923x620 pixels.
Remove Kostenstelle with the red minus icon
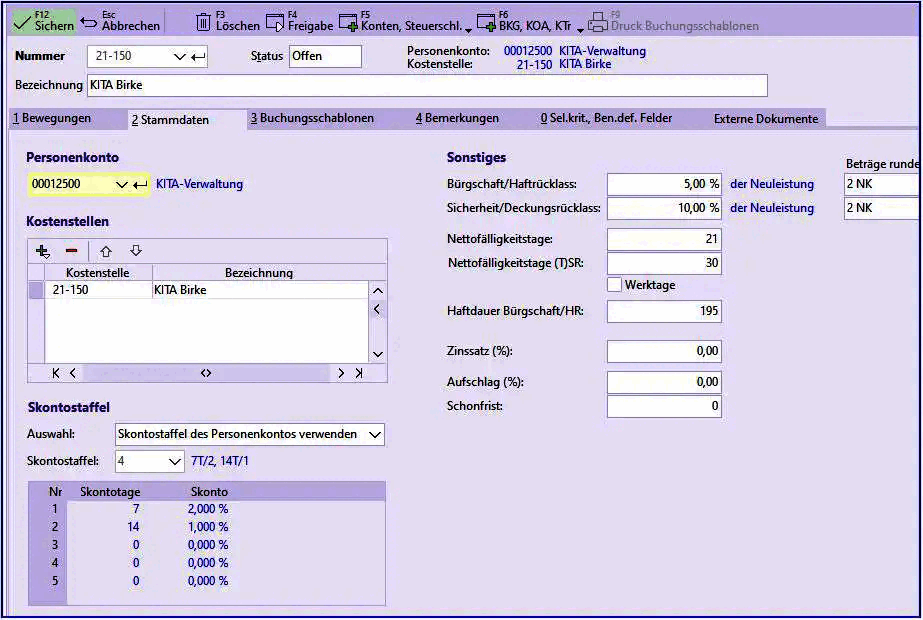point(72,251)
